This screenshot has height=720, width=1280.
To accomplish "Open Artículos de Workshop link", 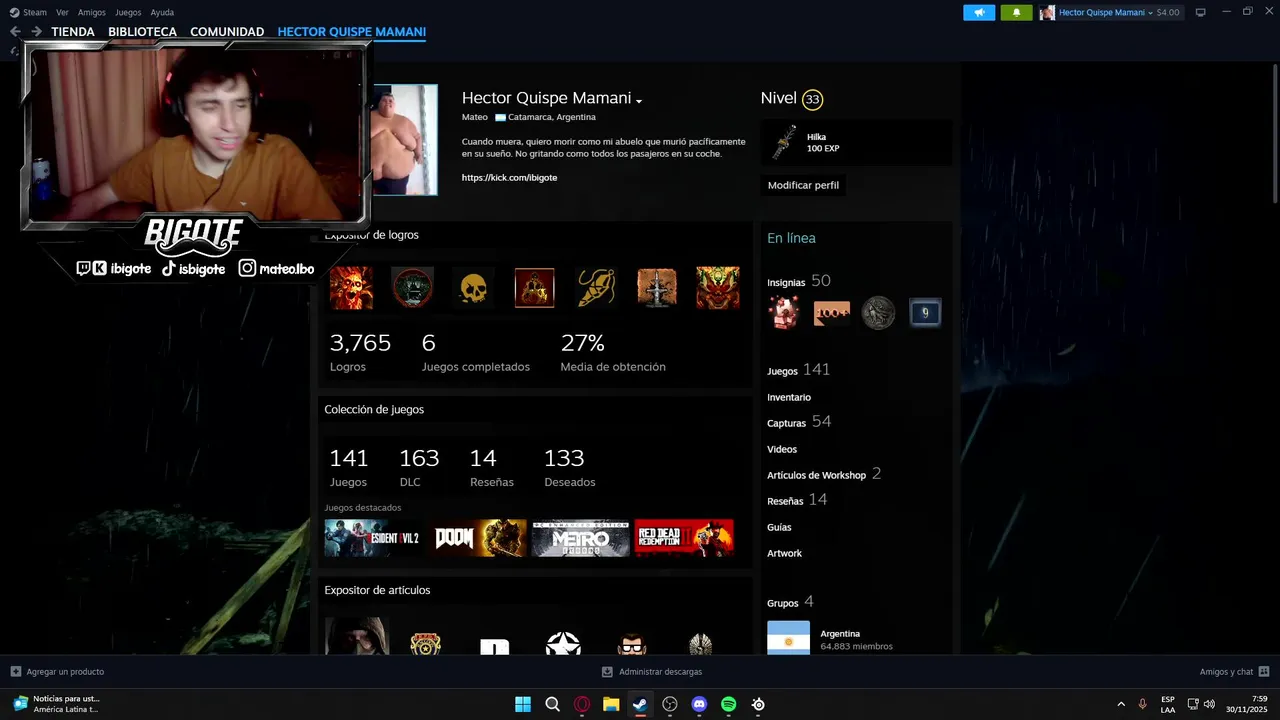I will pyautogui.click(x=816, y=475).
